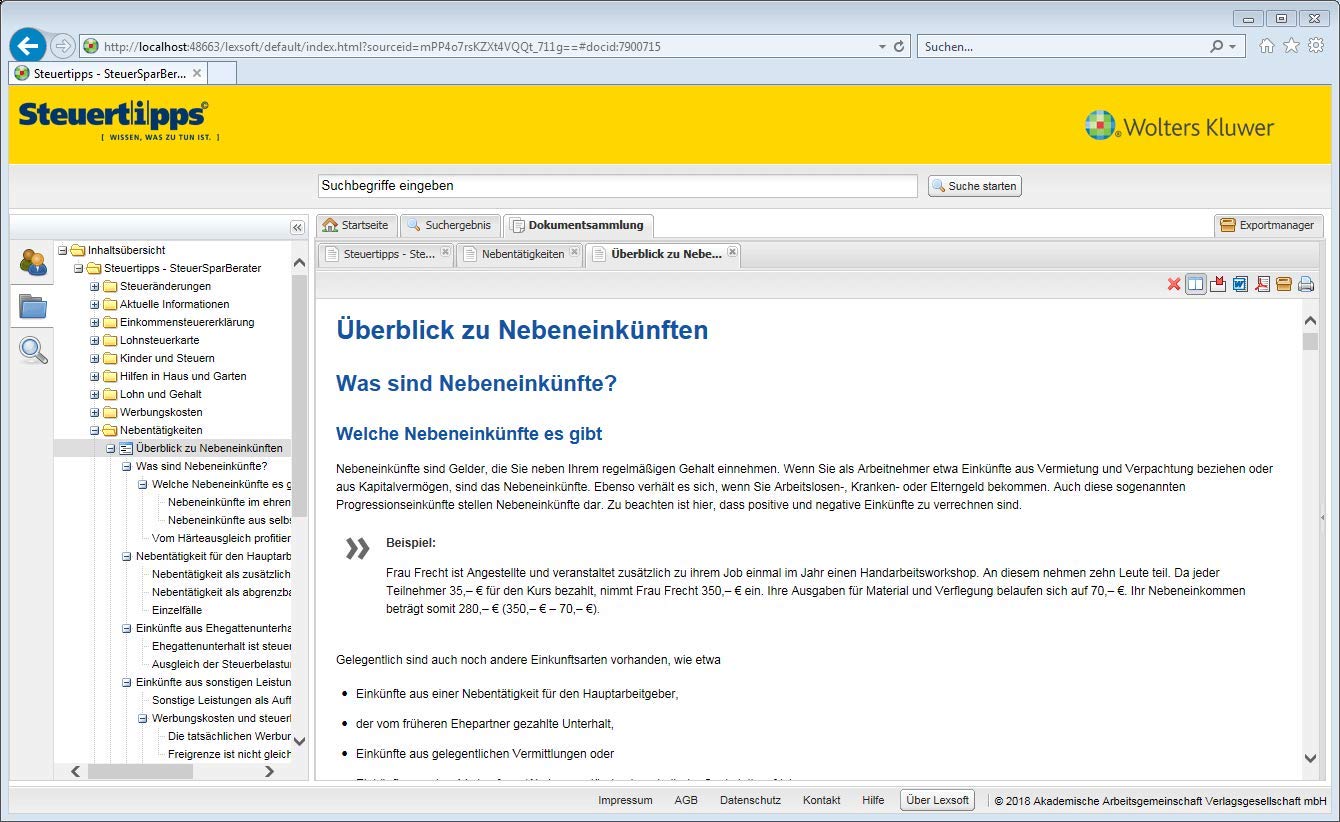Image resolution: width=1340 pixels, height=822 pixels.
Task: Expand the Steueränderungen folder
Action: tap(95, 286)
